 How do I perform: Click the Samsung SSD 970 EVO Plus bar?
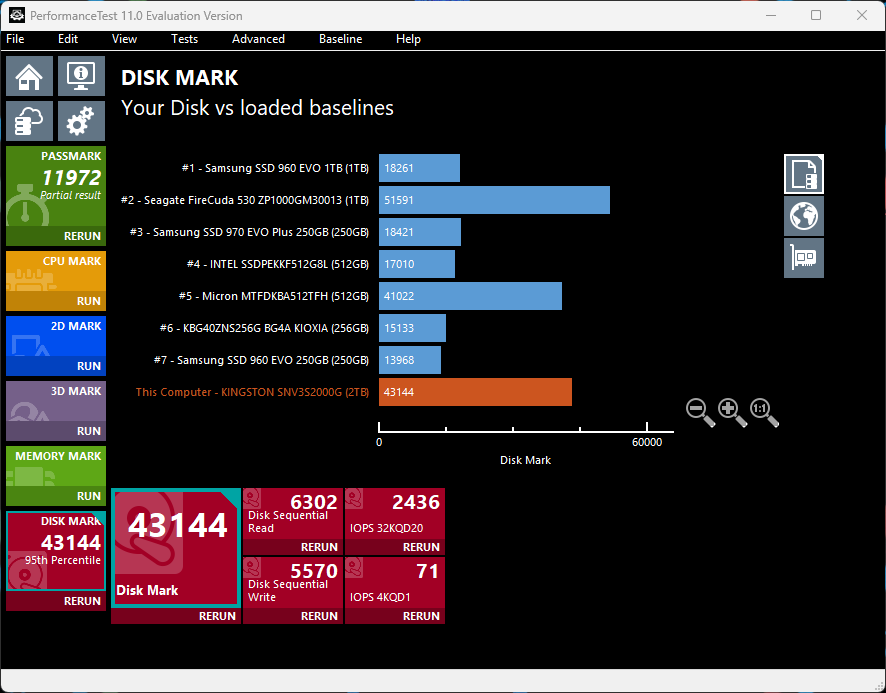[x=420, y=232]
